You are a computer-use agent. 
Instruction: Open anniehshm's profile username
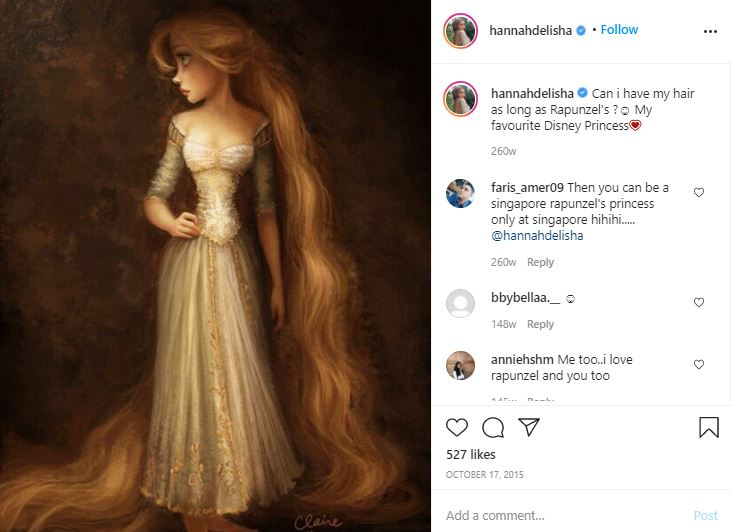522,359
